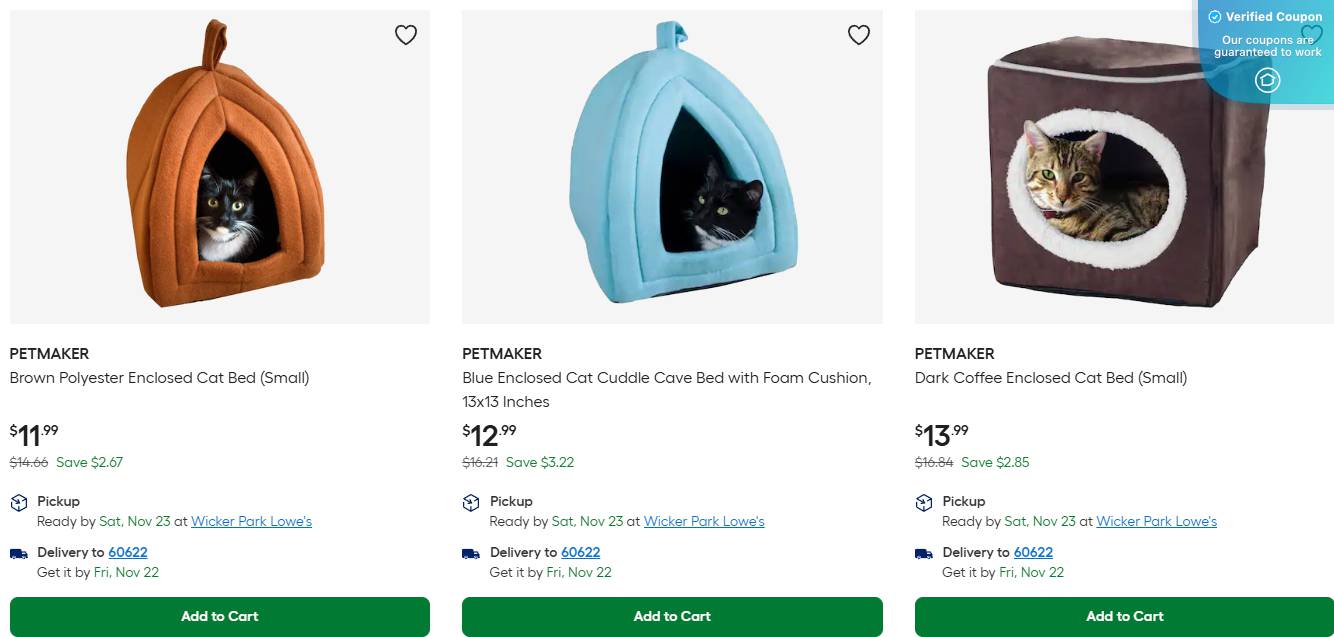Toggle heart on Blue Cuddle Cave Bed
Image resolution: width=1334 pixels, height=637 pixels.
[x=858, y=35]
